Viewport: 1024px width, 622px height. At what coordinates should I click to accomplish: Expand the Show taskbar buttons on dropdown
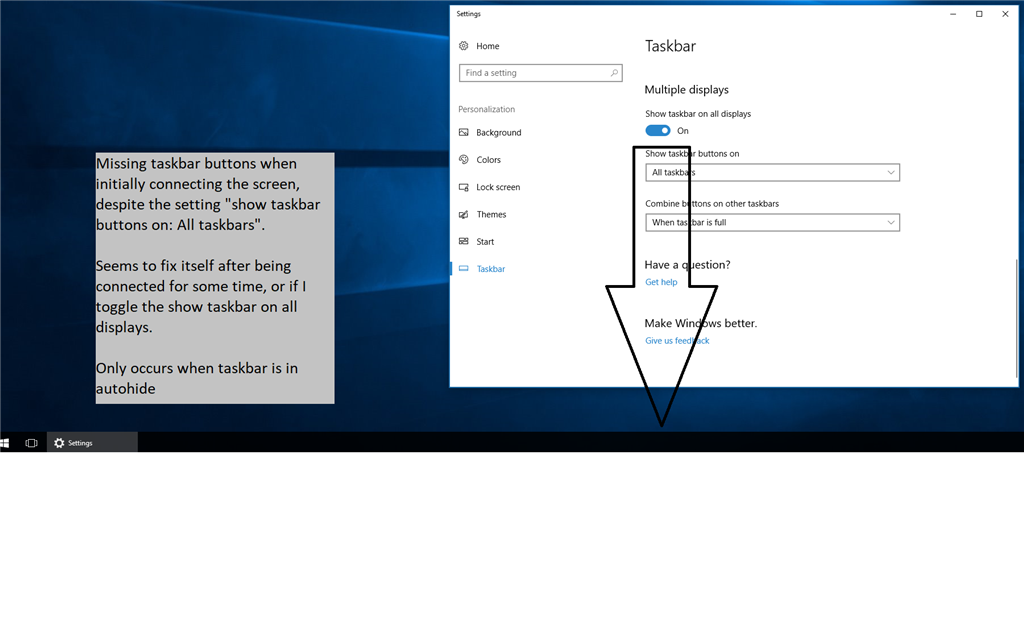[x=772, y=173]
